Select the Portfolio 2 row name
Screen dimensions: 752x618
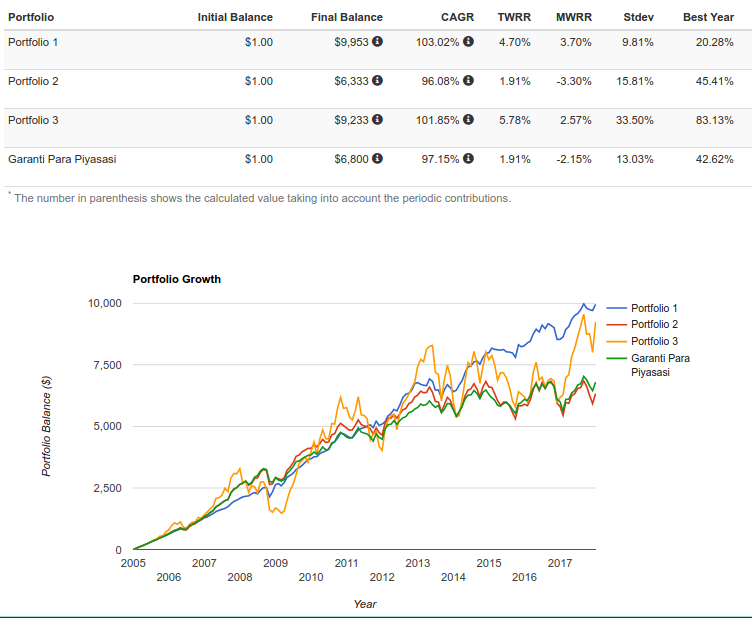click(33, 81)
